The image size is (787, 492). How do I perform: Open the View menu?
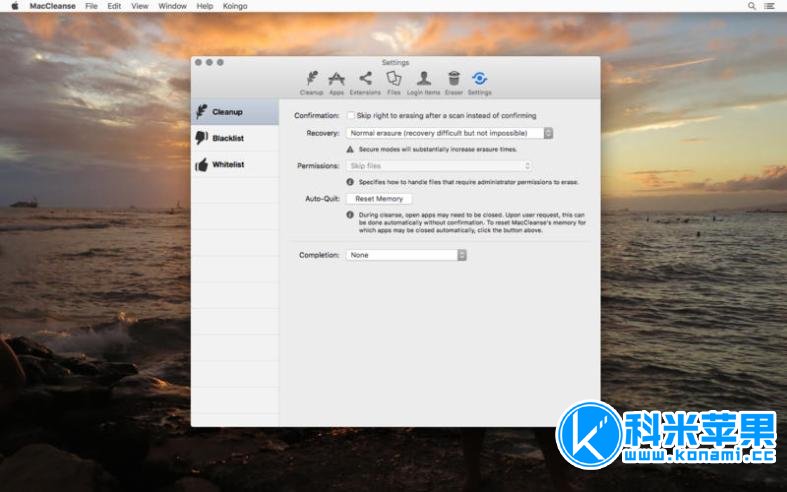[140, 6]
